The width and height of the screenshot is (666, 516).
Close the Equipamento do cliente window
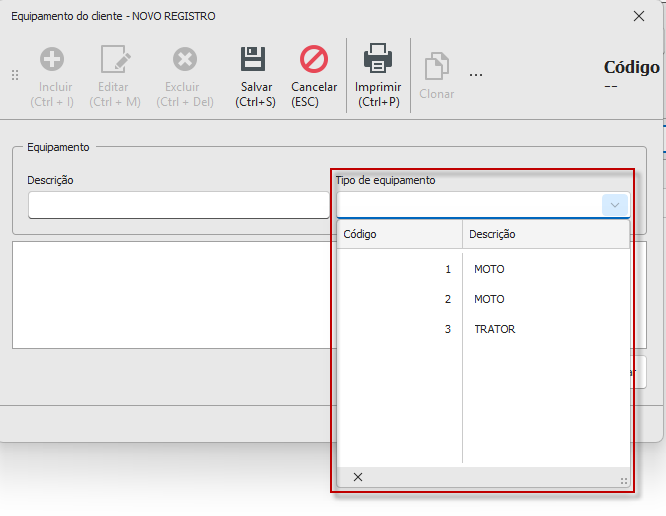click(x=638, y=16)
